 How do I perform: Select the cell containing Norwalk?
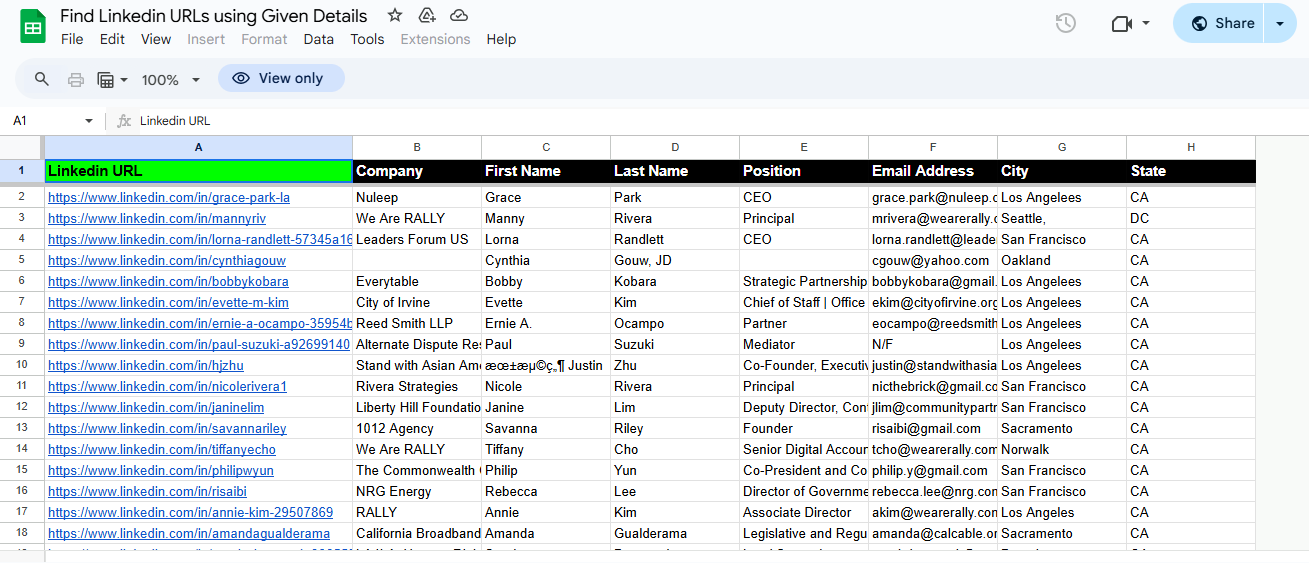1062,450
